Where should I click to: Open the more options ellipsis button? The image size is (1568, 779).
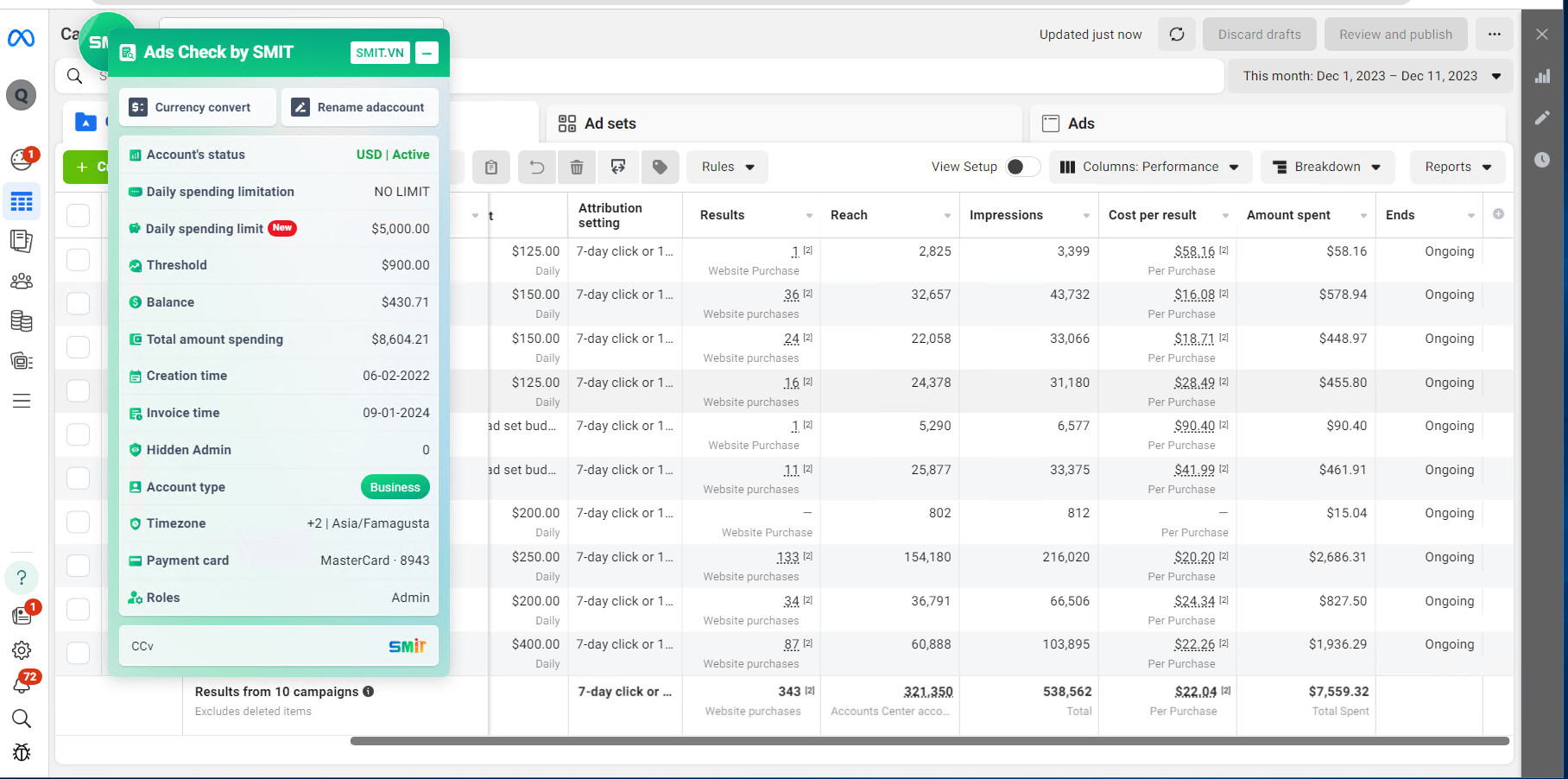click(1495, 35)
